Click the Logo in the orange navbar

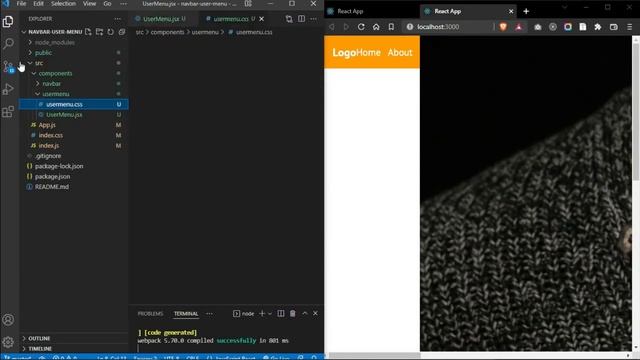[x=344, y=53]
